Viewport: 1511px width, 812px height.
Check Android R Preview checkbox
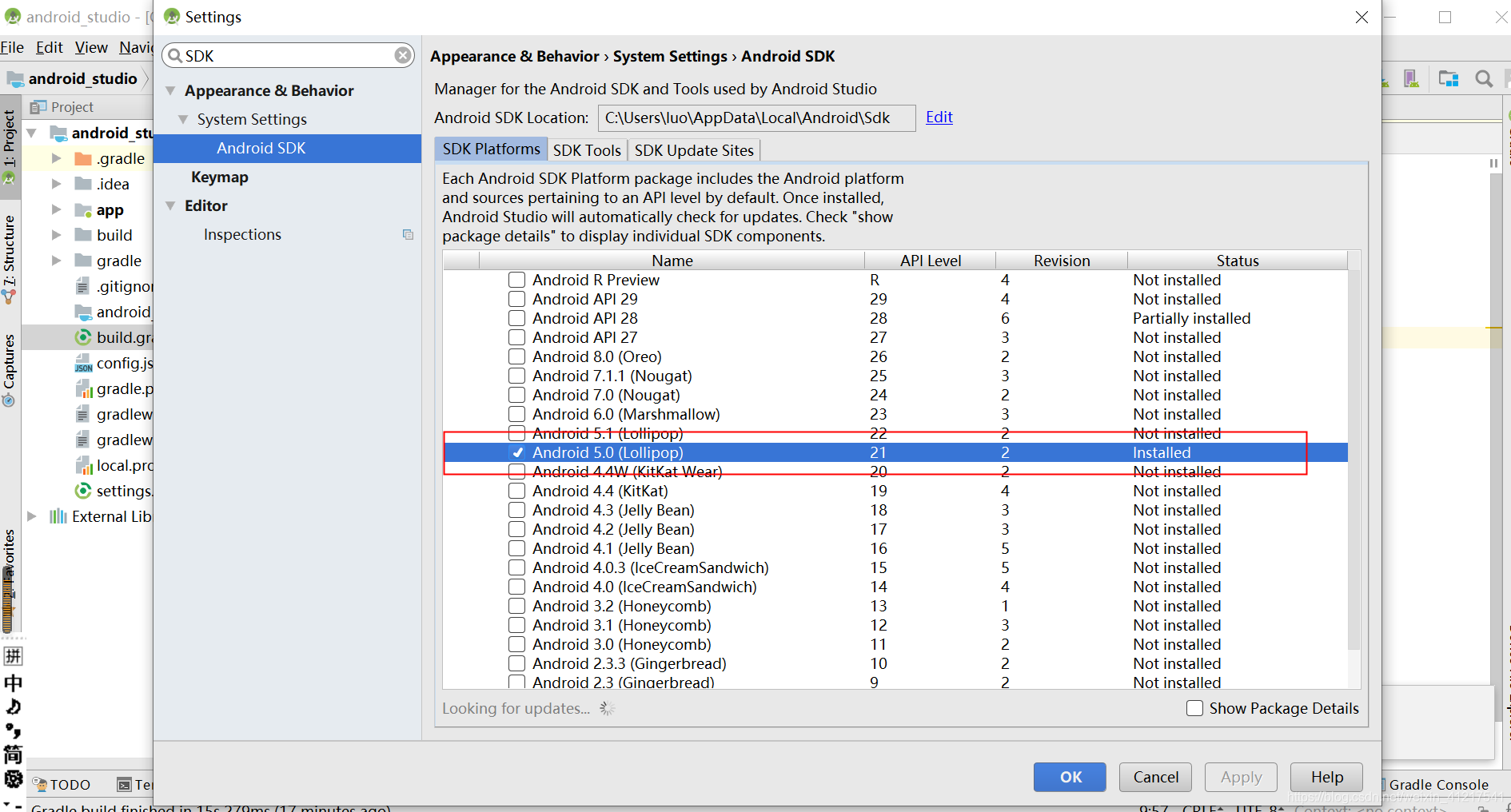click(x=517, y=280)
